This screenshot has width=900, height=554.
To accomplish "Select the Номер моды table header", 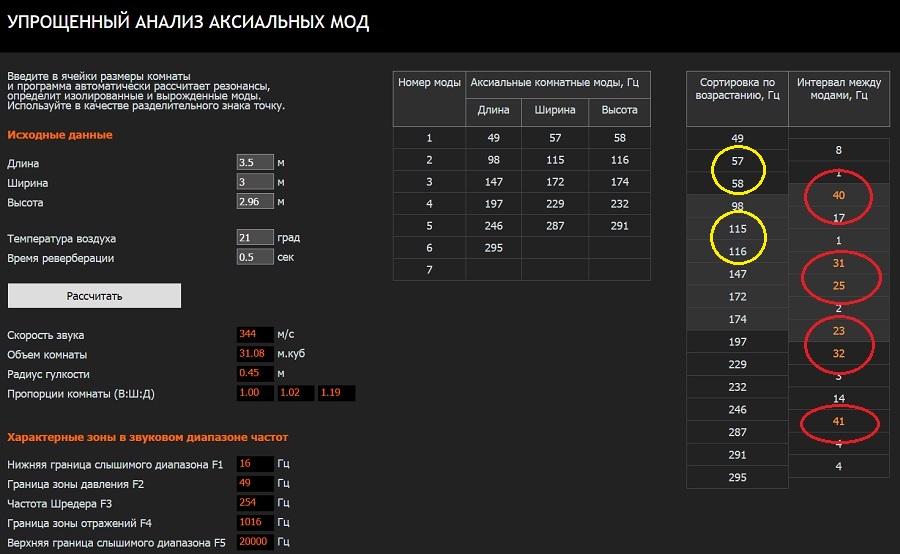I will (x=429, y=83).
